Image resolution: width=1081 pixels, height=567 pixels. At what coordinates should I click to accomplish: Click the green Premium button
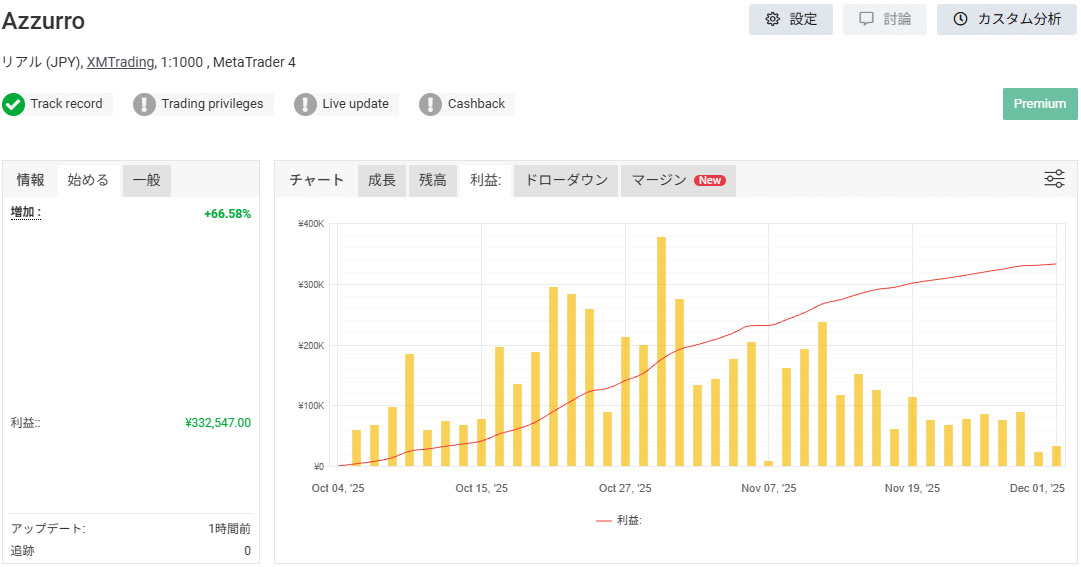click(x=1040, y=104)
